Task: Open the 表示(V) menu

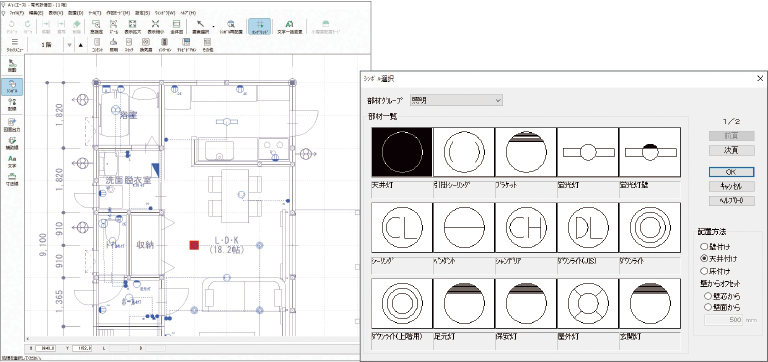Action: click(x=55, y=12)
